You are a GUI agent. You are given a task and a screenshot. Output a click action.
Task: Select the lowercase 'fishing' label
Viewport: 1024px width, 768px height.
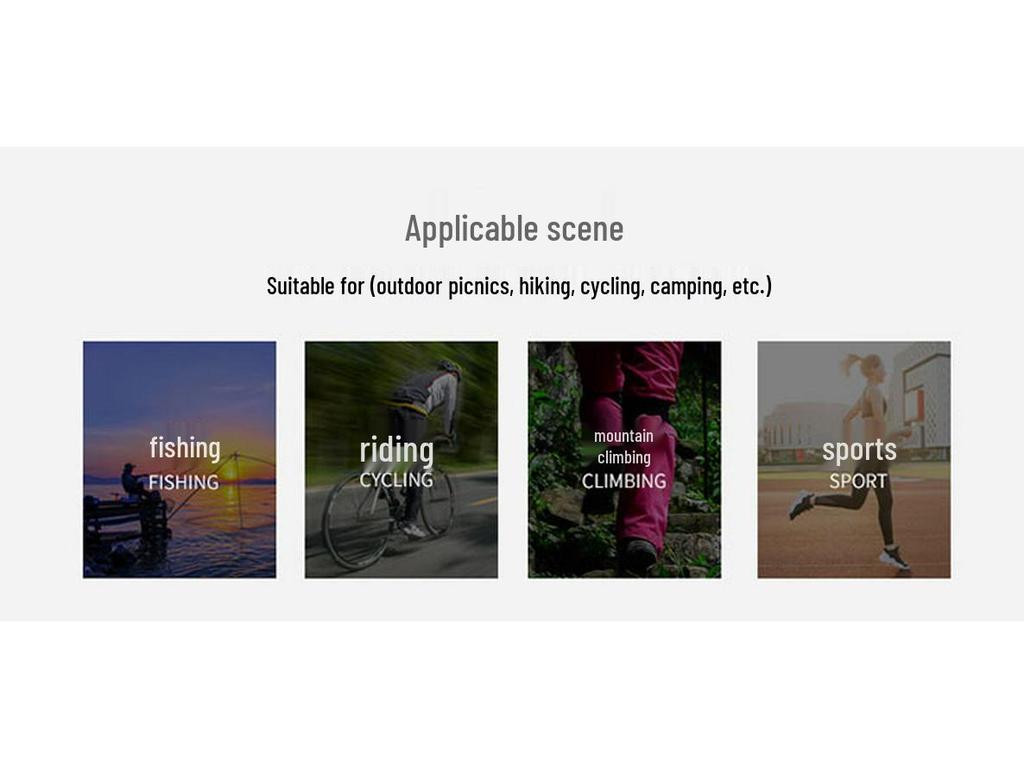click(x=185, y=448)
